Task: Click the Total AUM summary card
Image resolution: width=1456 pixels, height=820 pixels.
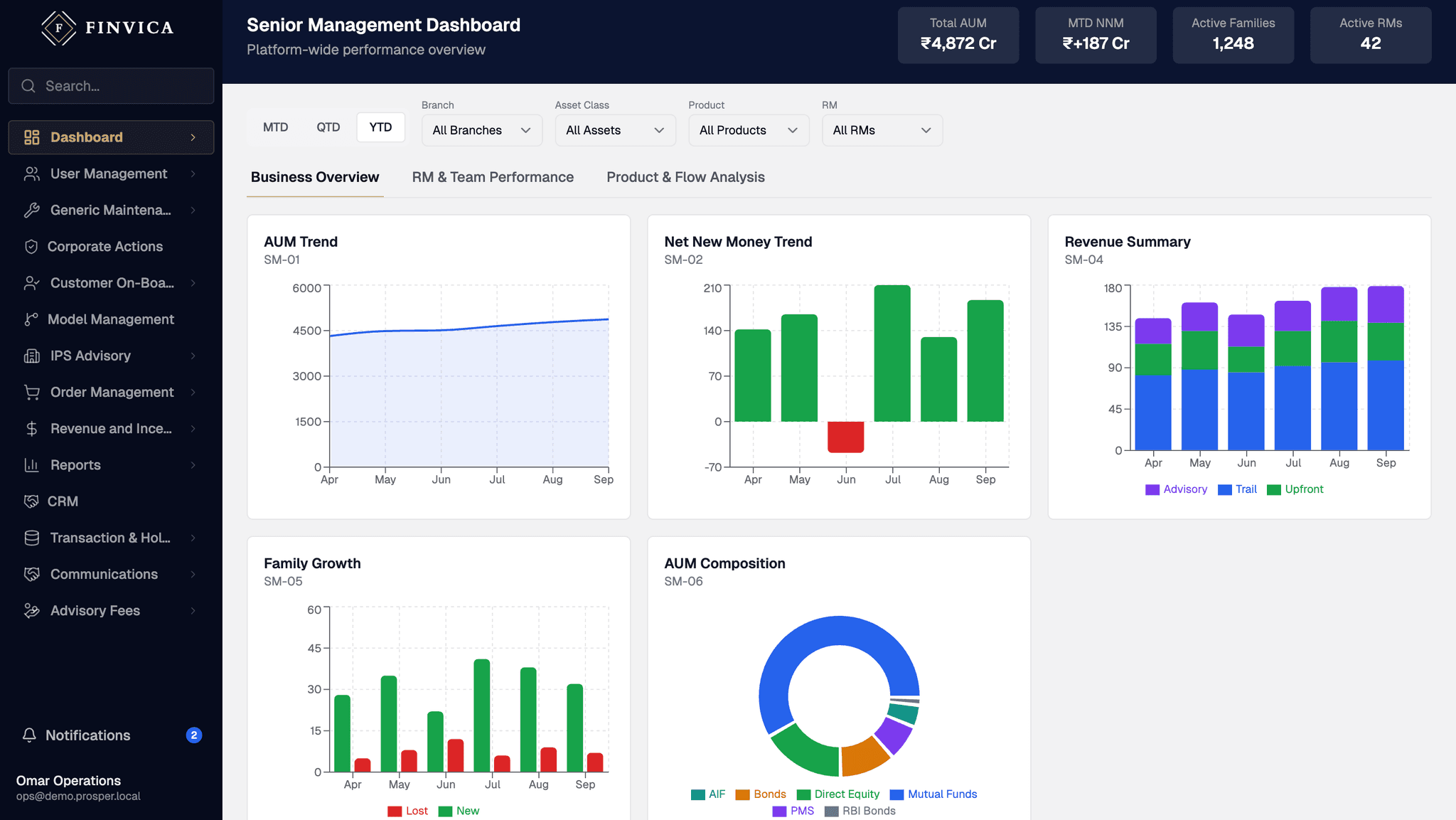Action: tap(958, 35)
